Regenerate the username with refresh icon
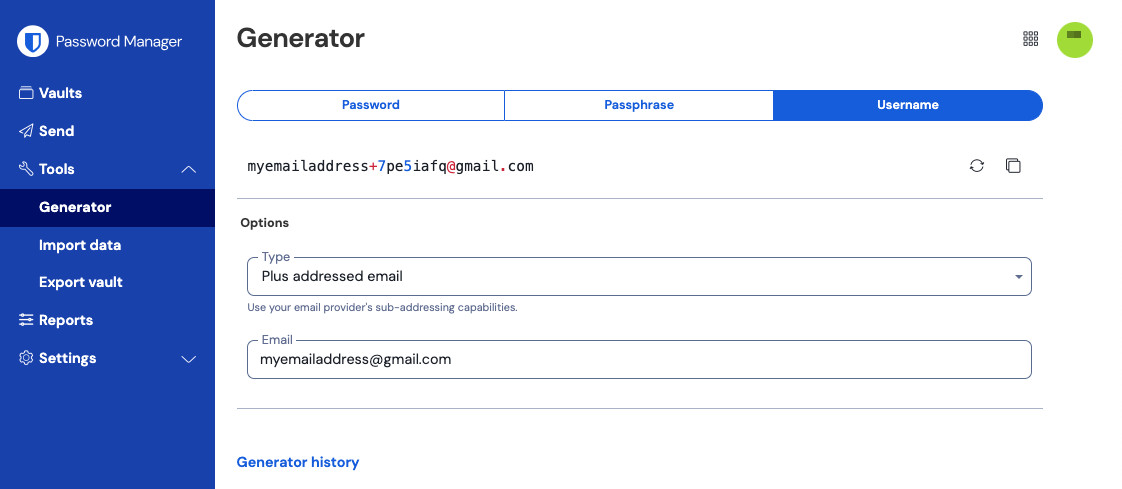1122x489 pixels. [x=977, y=166]
